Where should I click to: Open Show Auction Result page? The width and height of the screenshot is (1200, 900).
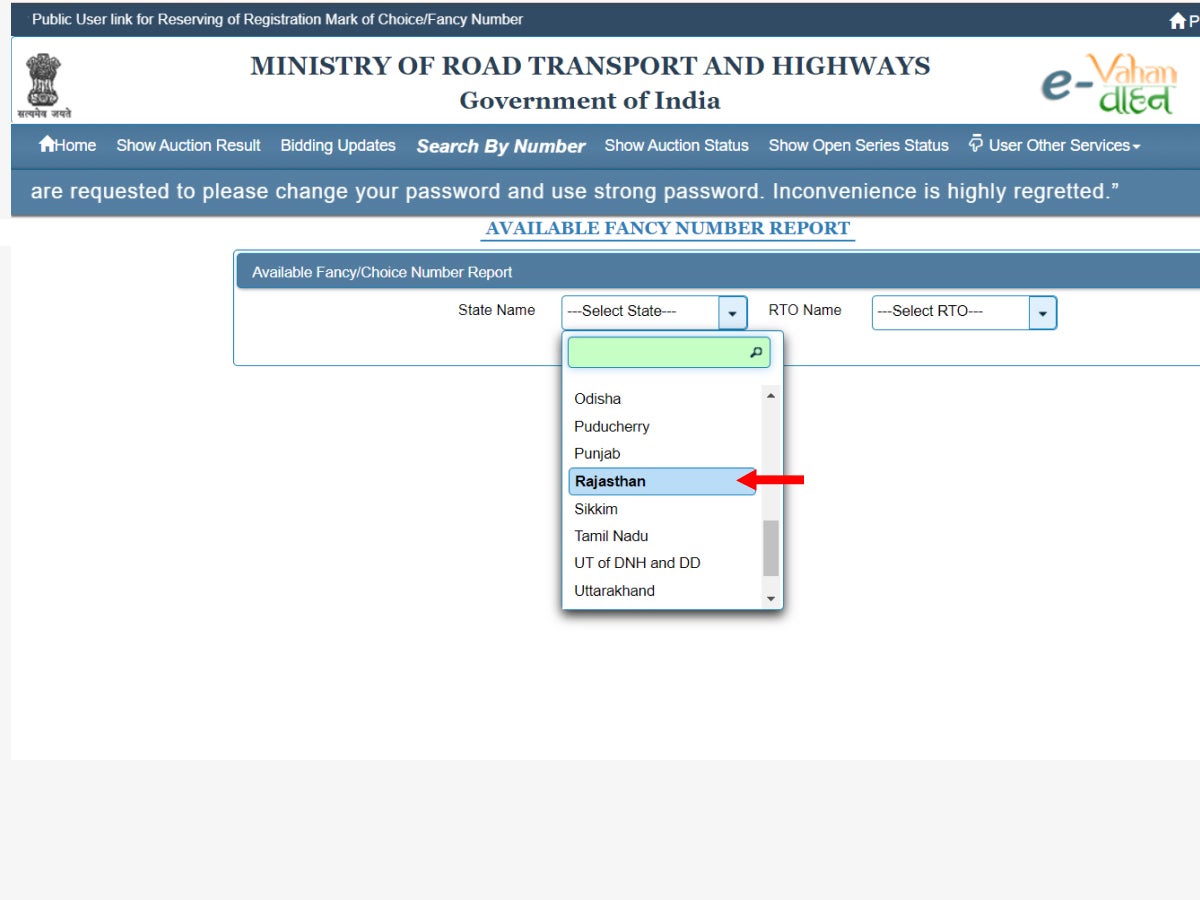click(x=188, y=145)
